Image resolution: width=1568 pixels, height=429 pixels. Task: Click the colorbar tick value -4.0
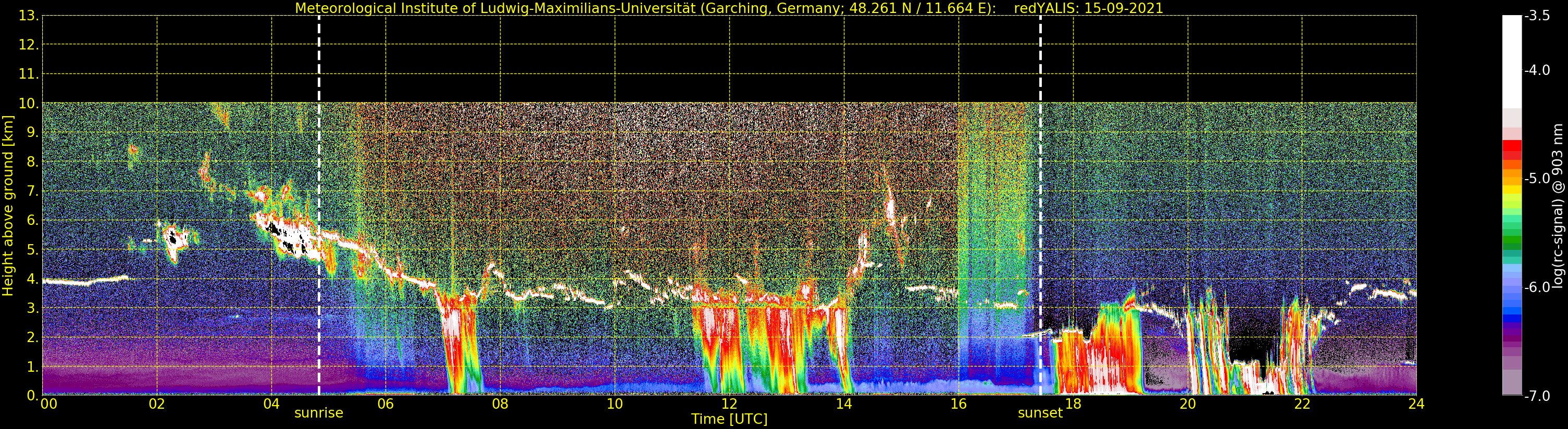pos(1537,70)
